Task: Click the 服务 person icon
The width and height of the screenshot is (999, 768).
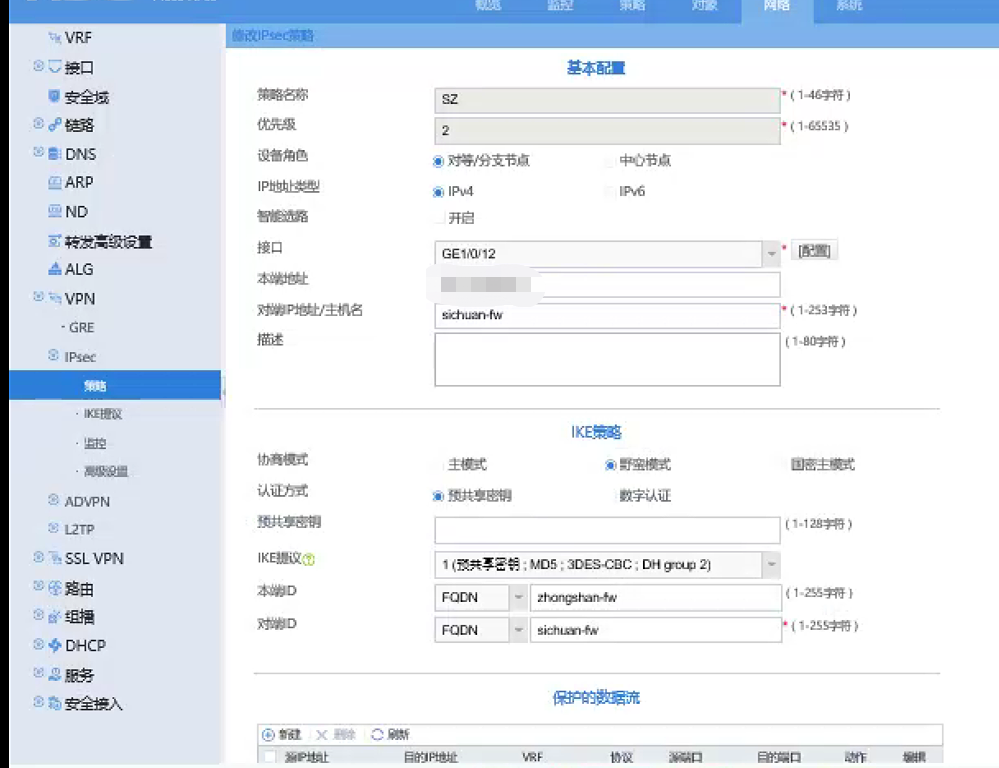Action: click(55, 674)
